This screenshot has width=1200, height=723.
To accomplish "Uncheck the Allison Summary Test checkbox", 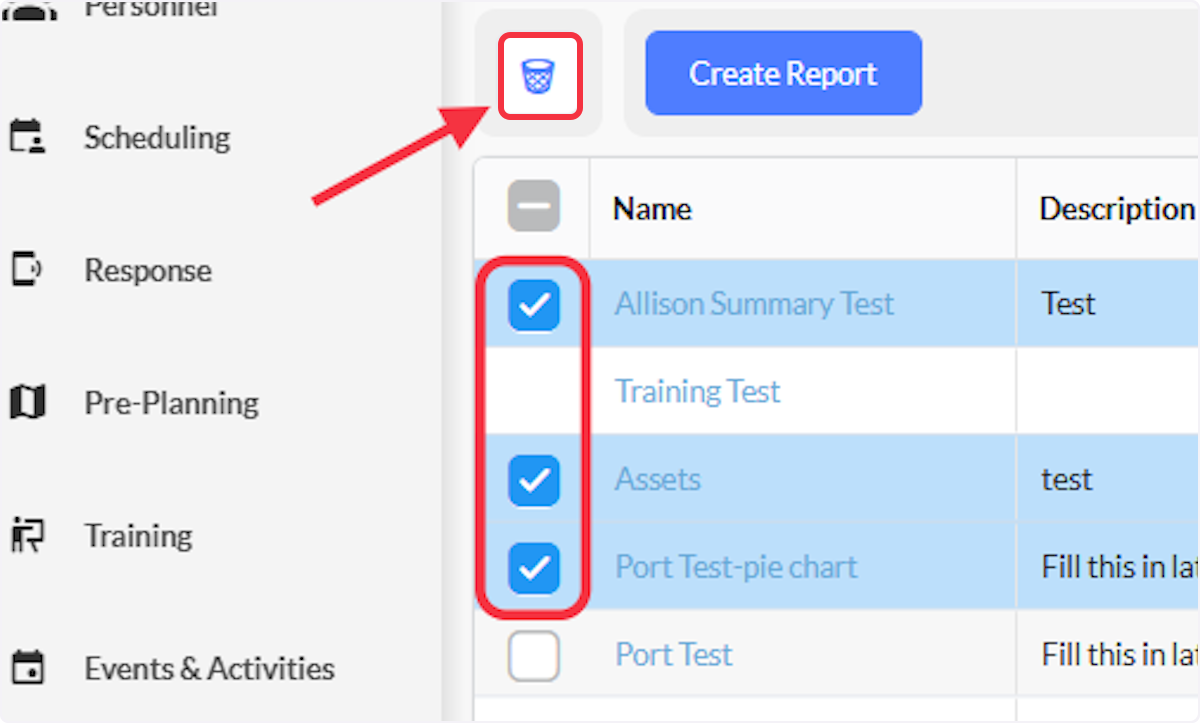I will (x=534, y=304).
